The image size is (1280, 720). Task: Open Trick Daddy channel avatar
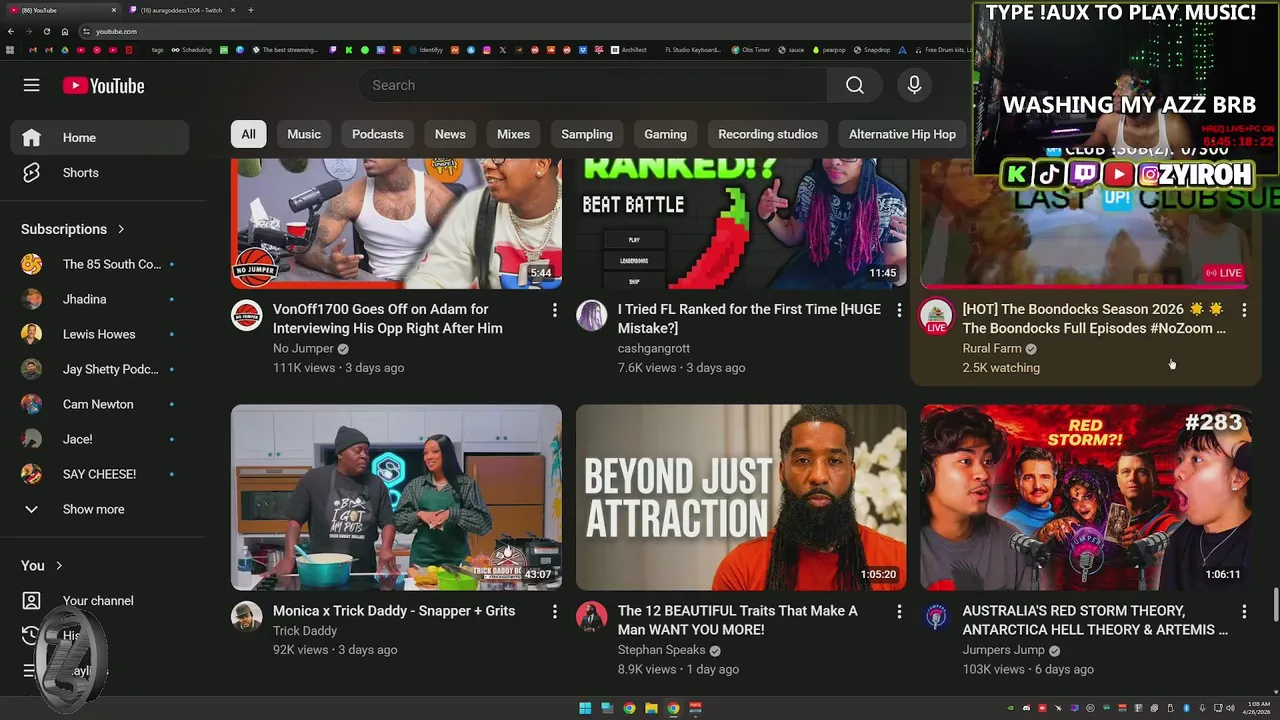point(247,617)
